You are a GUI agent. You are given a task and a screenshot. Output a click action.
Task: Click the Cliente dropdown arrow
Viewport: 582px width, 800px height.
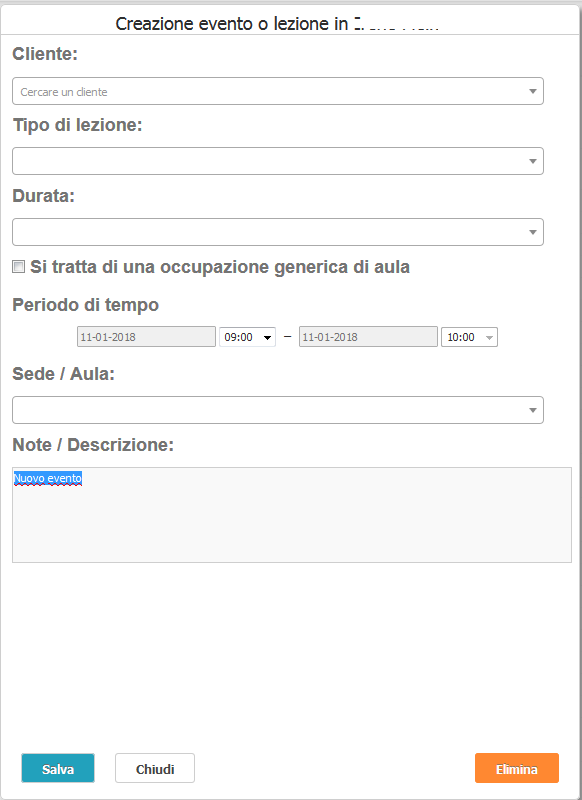pos(533,91)
